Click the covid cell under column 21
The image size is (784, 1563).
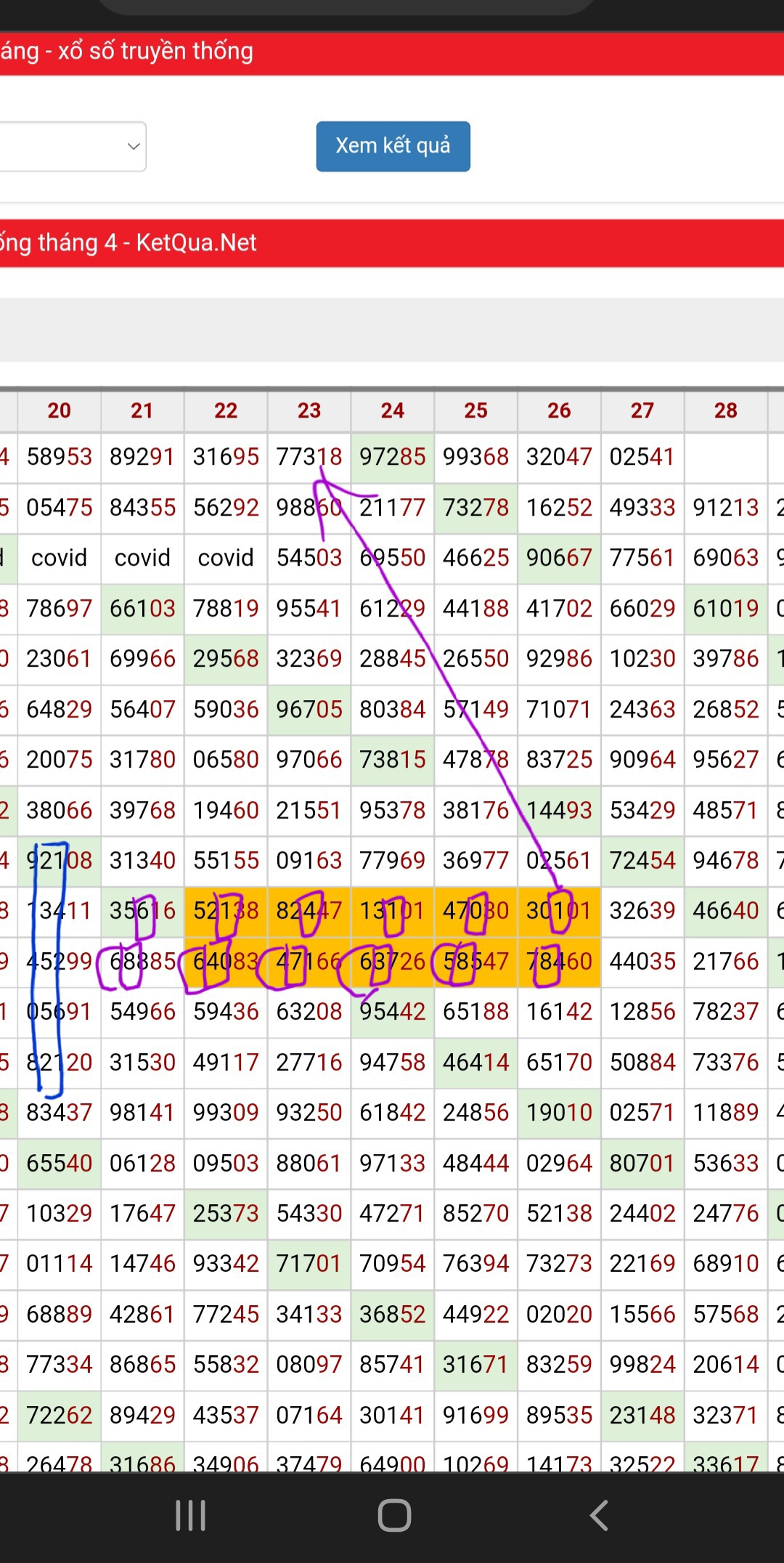pyautogui.click(x=142, y=558)
